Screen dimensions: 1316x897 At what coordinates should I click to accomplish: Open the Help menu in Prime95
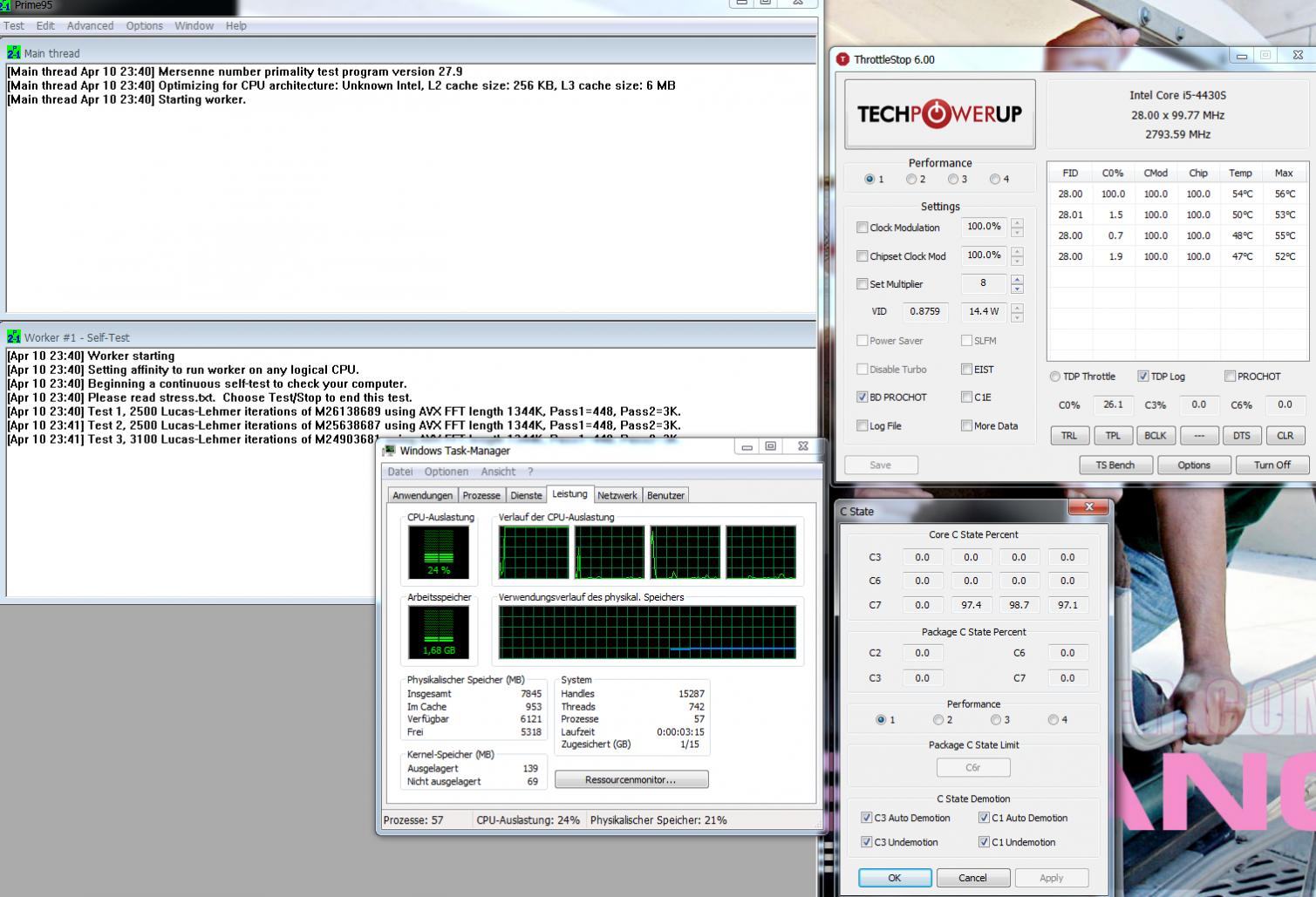coord(235,26)
